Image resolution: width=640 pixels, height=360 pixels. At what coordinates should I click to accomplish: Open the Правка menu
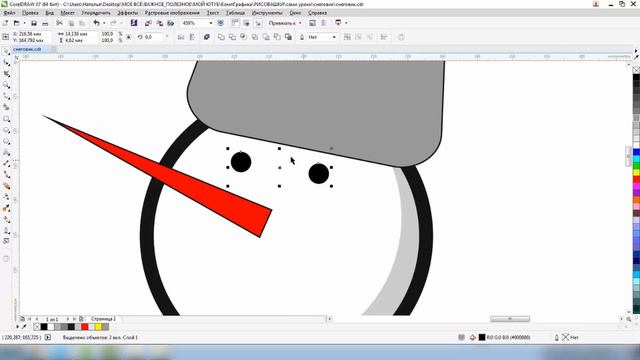[30, 13]
